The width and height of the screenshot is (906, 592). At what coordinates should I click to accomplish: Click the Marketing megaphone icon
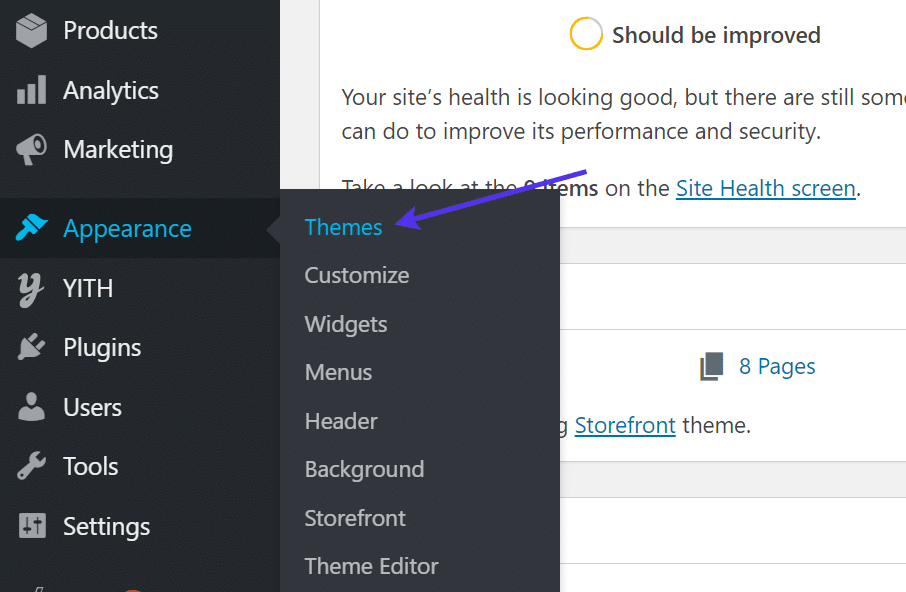coord(32,150)
